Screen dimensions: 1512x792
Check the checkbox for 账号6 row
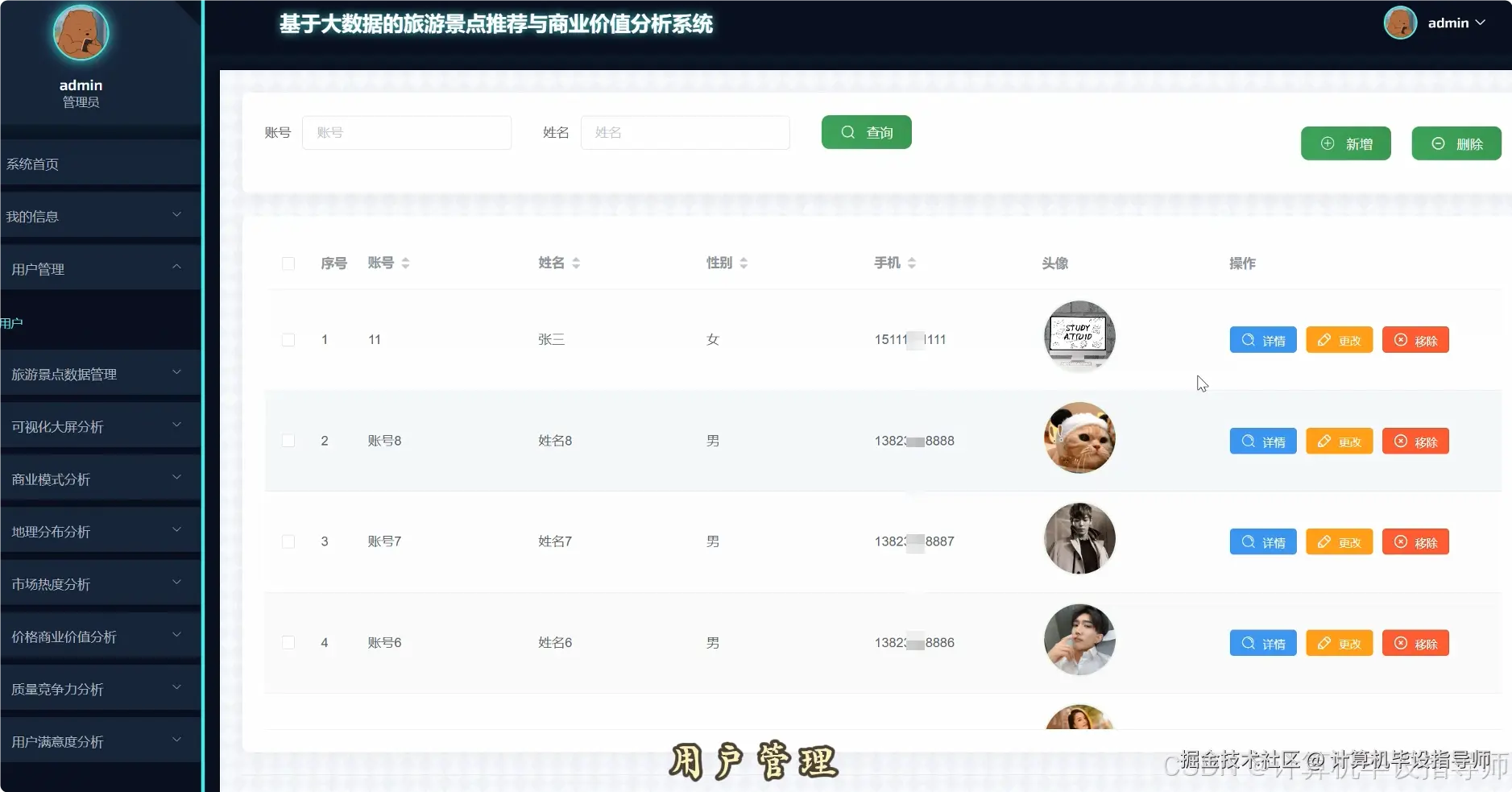(288, 642)
